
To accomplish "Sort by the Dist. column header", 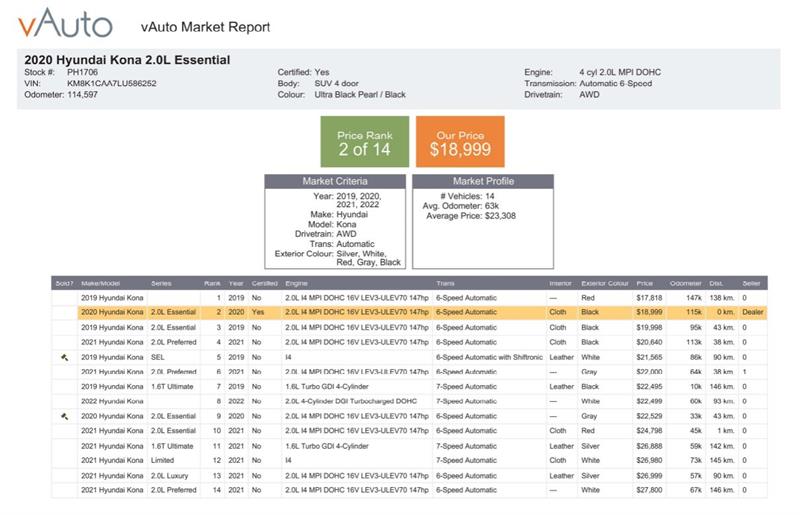I will tap(716, 283).
